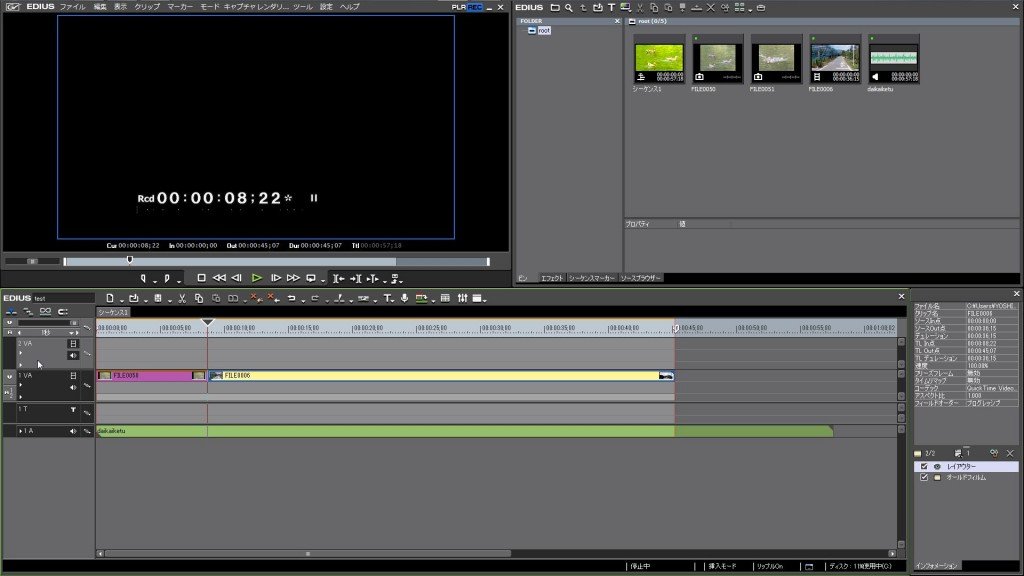Toggle the 1 T track title icon
This screenshot has width=1024, height=576.
pos(73,409)
